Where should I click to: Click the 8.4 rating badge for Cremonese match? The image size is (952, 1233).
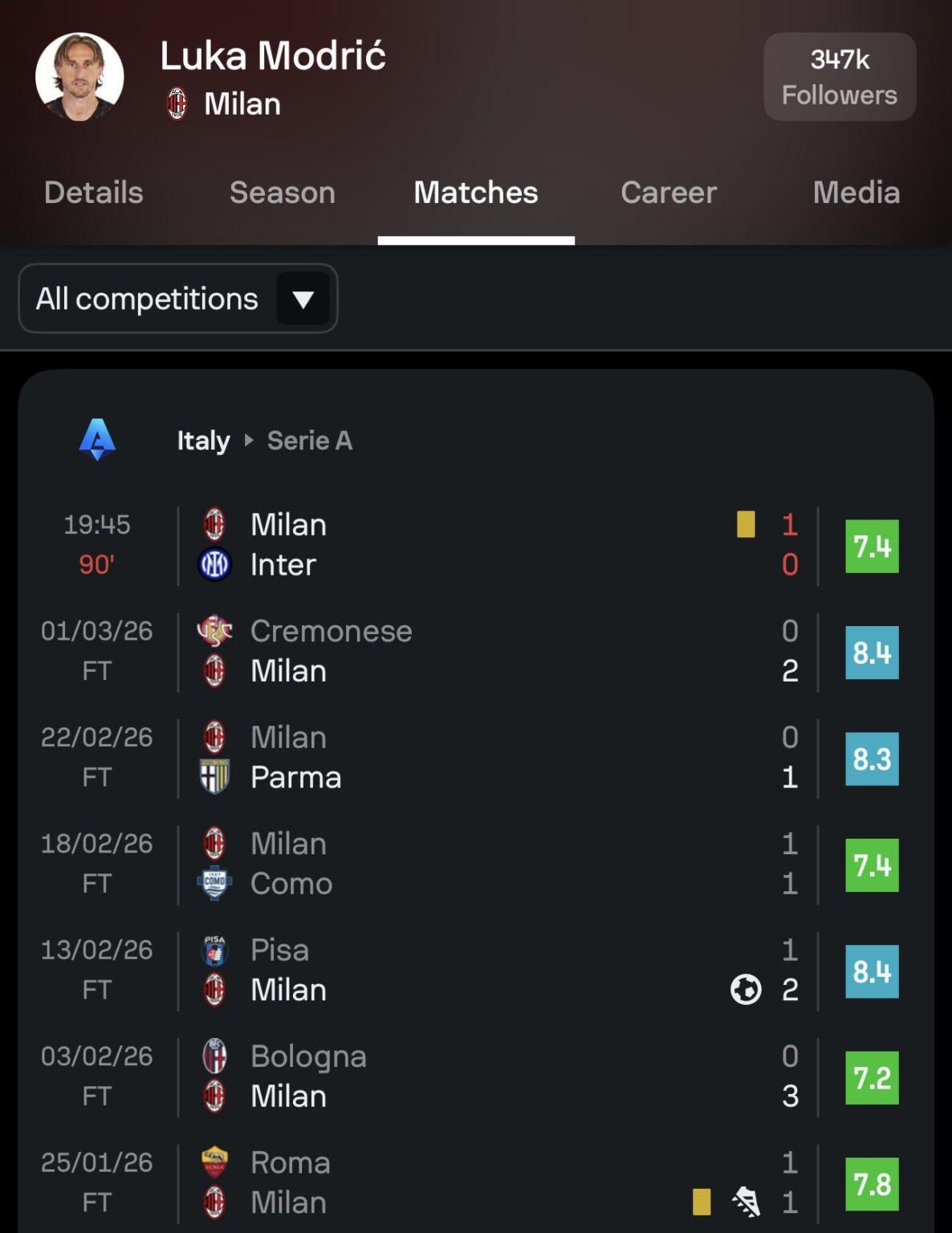[872, 653]
